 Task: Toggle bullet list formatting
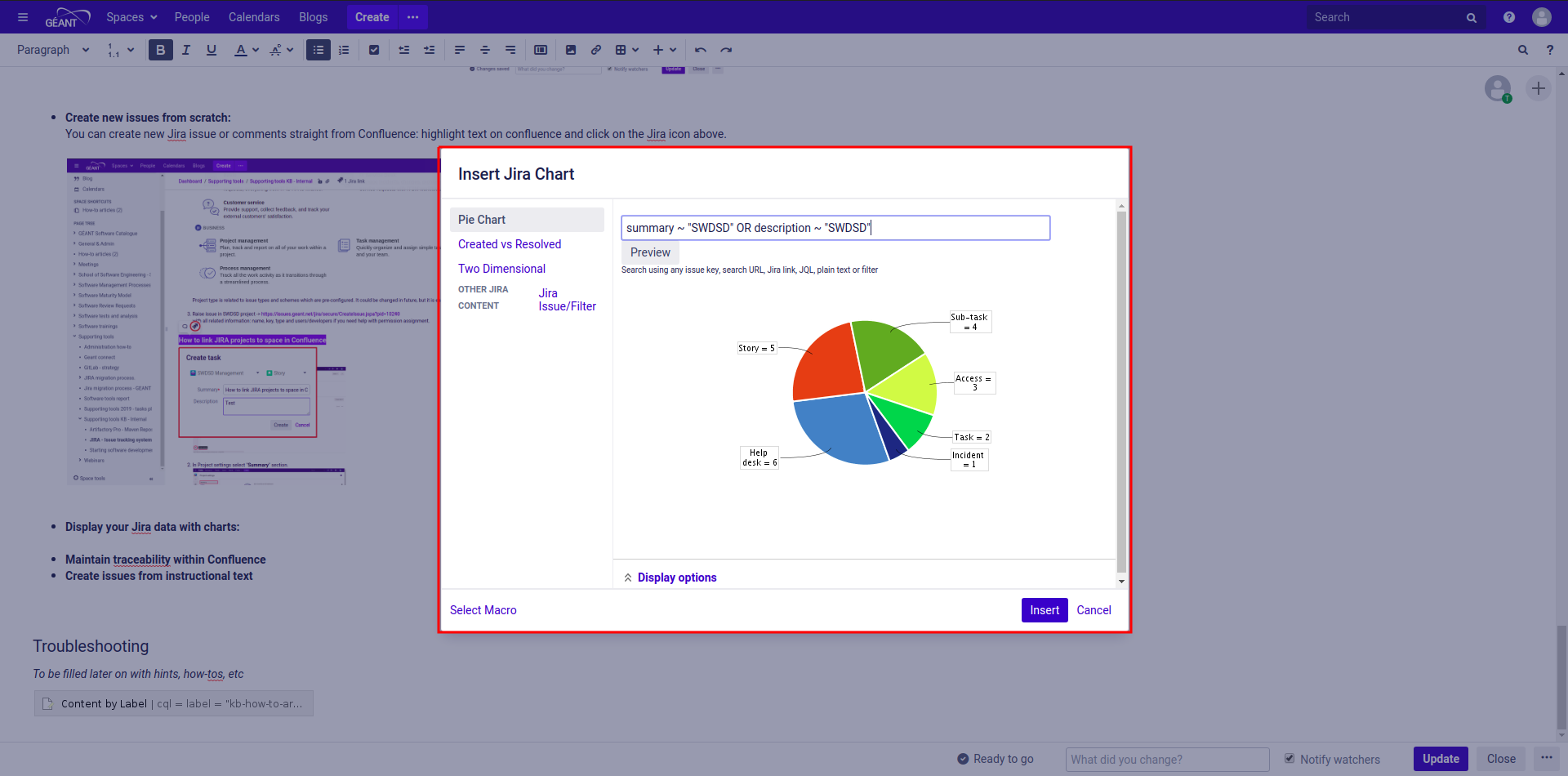pyautogui.click(x=318, y=50)
